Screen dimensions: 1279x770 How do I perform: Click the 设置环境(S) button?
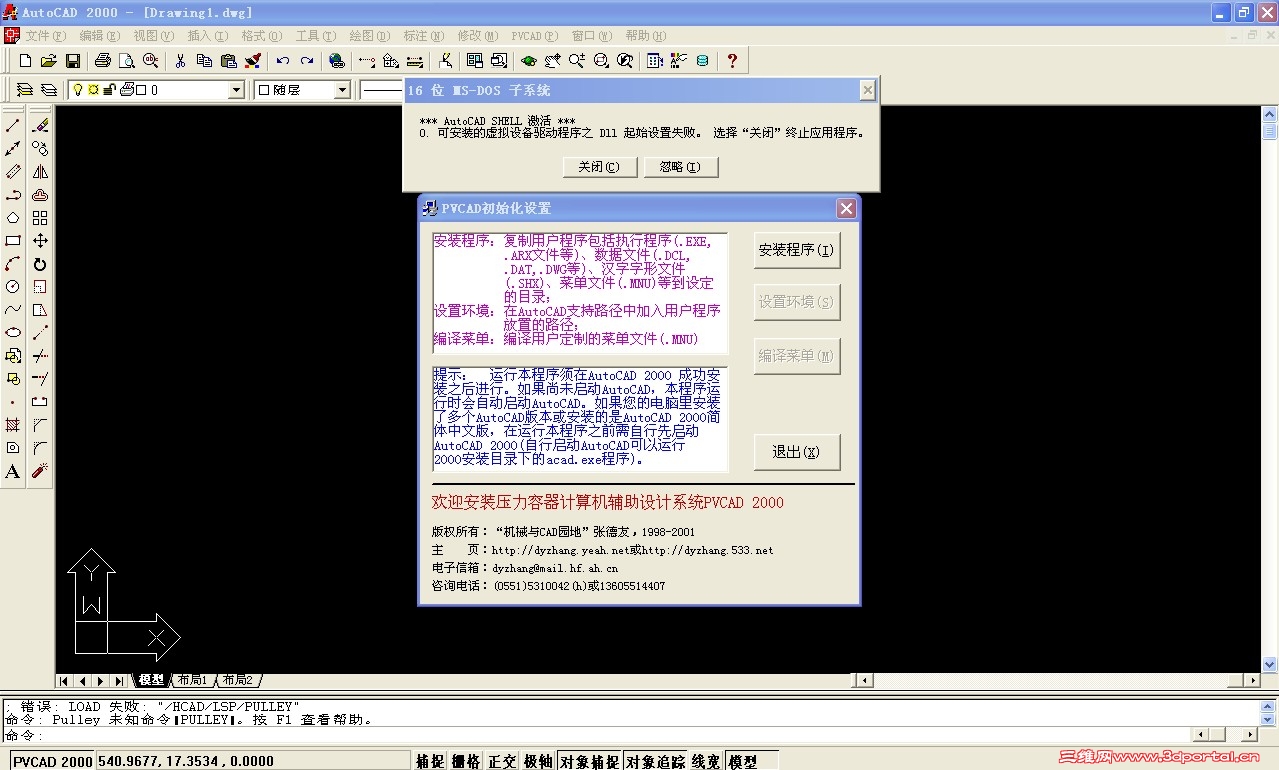pos(796,302)
